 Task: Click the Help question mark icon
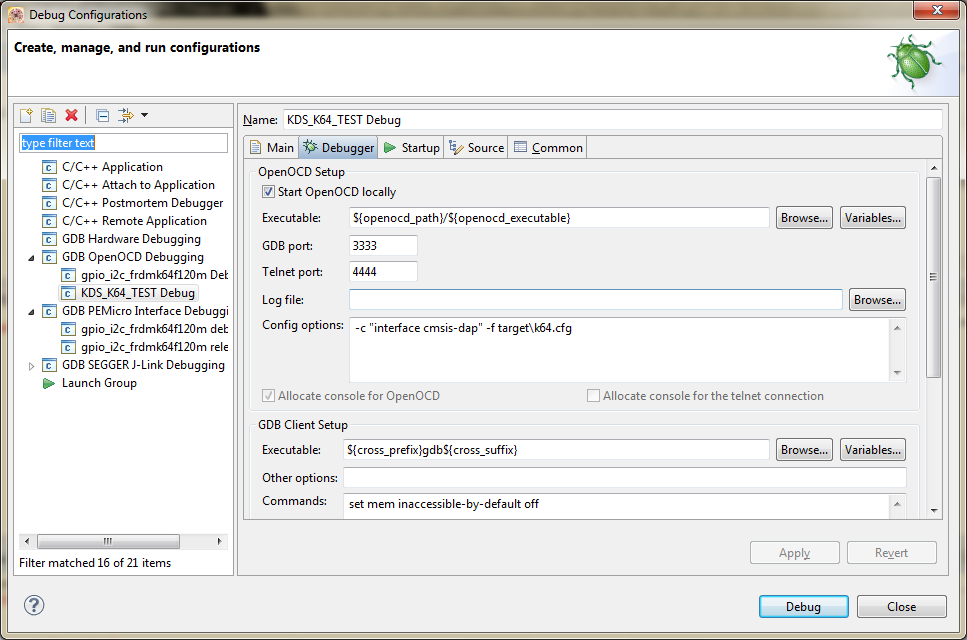pos(34,605)
